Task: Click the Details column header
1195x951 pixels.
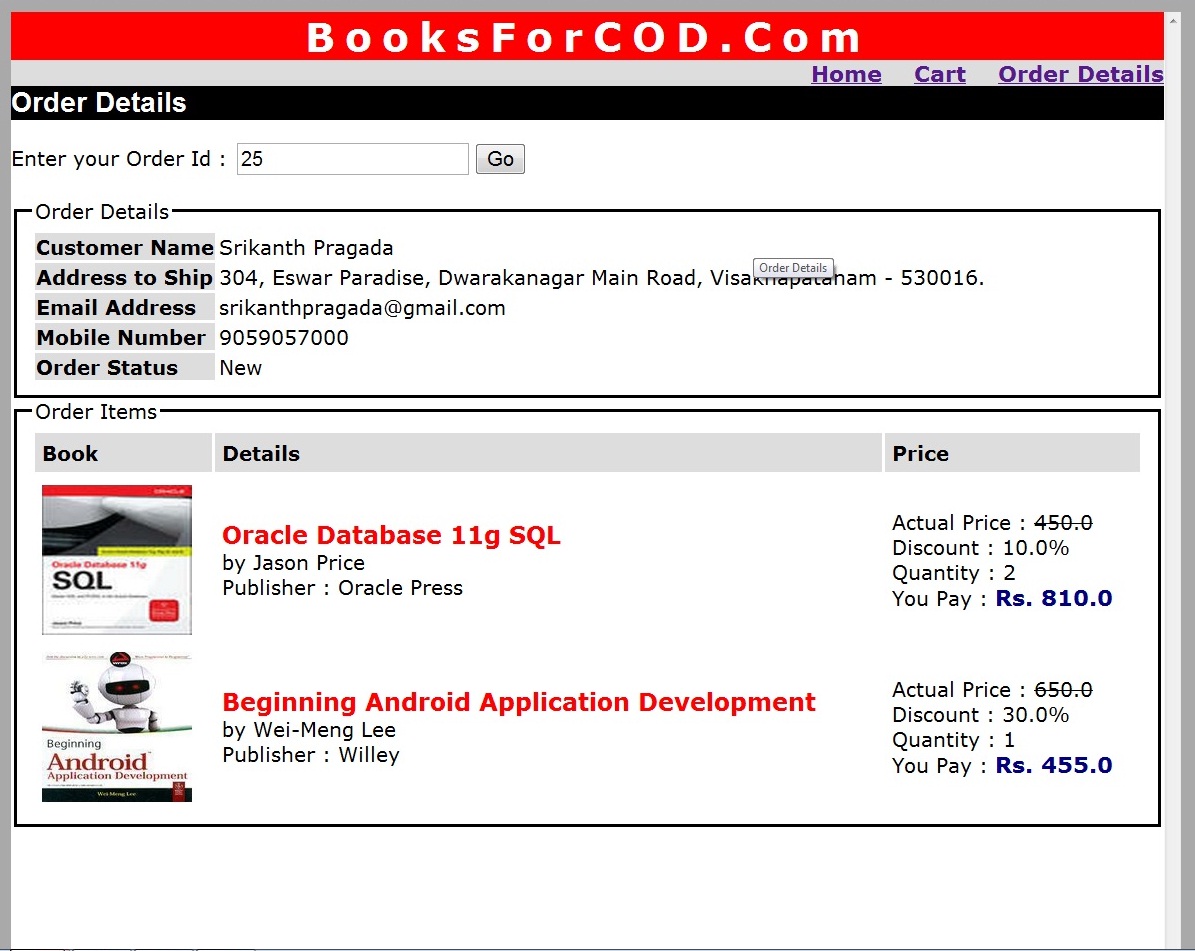Action: [x=548, y=453]
